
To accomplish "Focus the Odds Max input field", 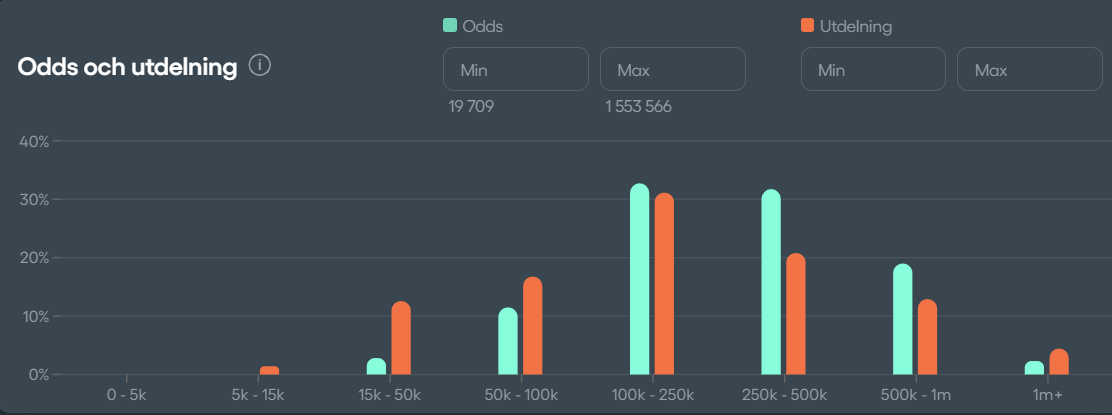I will [x=672, y=70].
